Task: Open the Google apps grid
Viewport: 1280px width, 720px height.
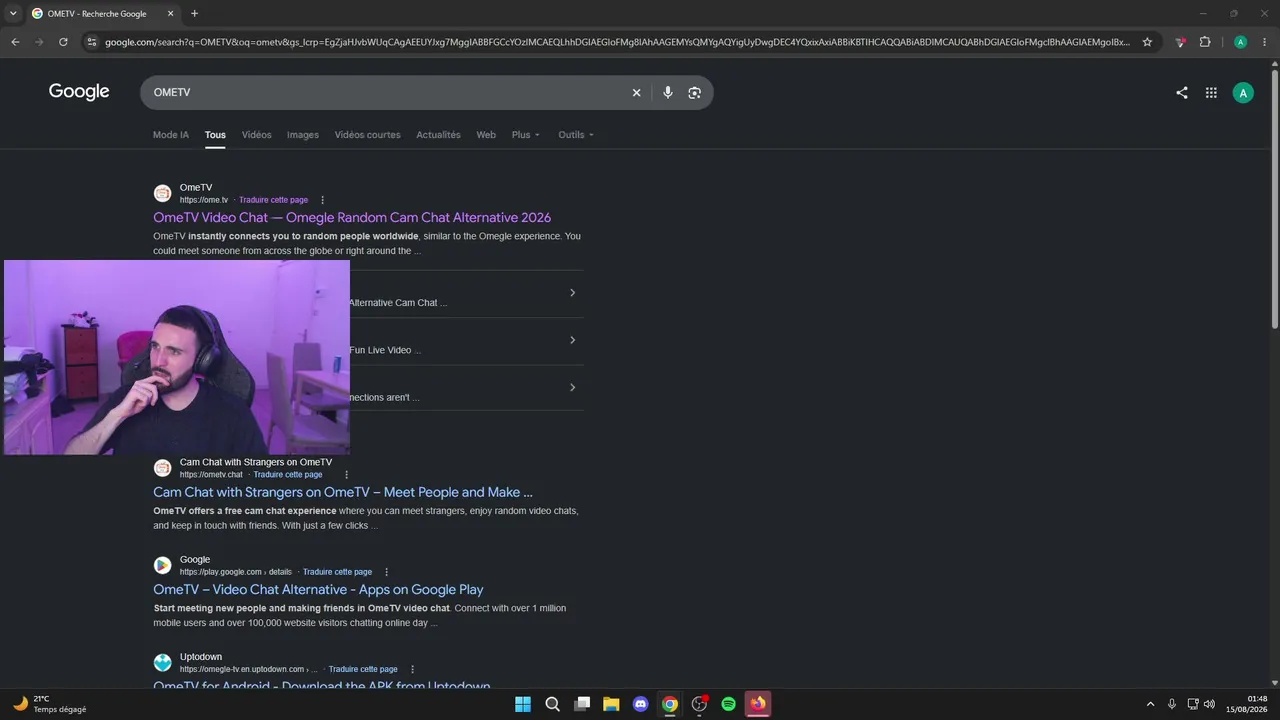Action: [x=1211, y=93]
